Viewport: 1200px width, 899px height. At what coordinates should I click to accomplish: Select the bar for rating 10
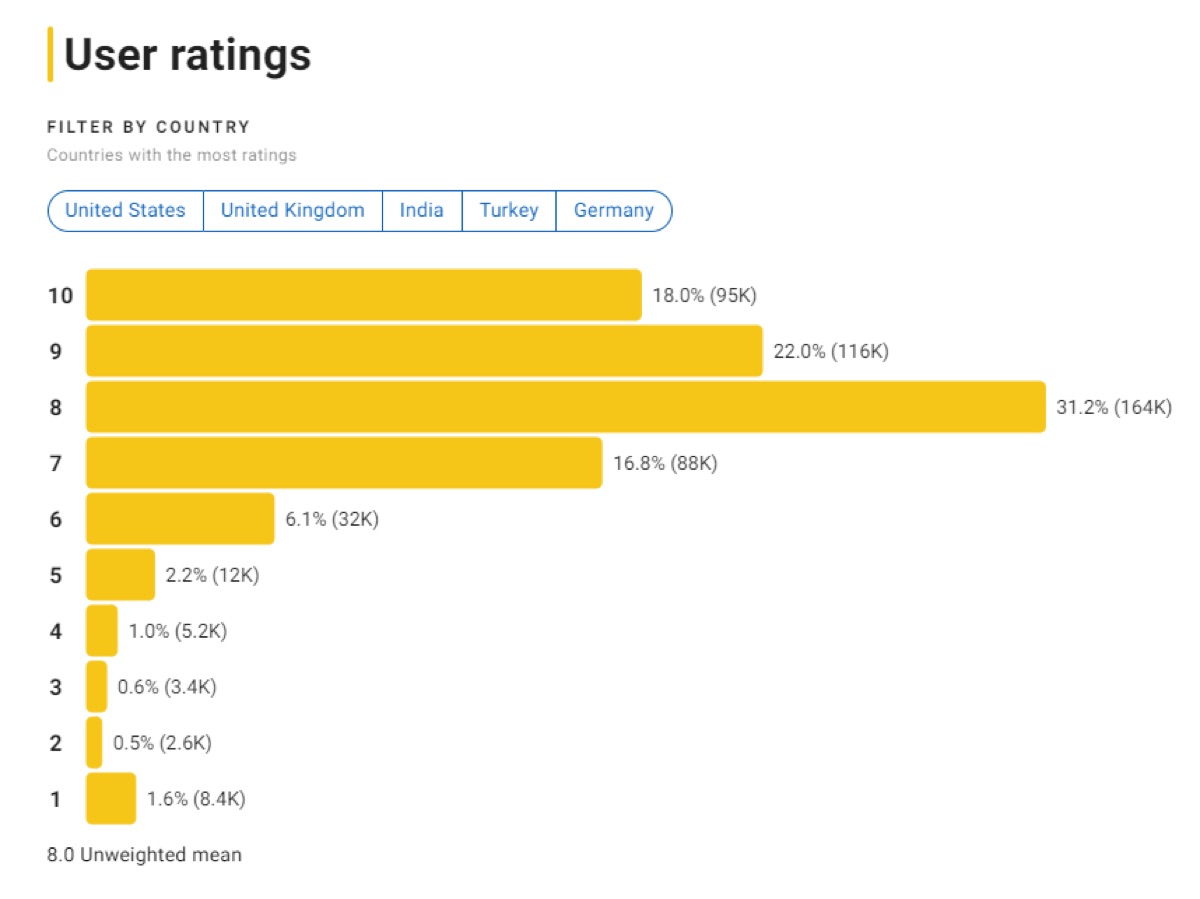(360, 295)
